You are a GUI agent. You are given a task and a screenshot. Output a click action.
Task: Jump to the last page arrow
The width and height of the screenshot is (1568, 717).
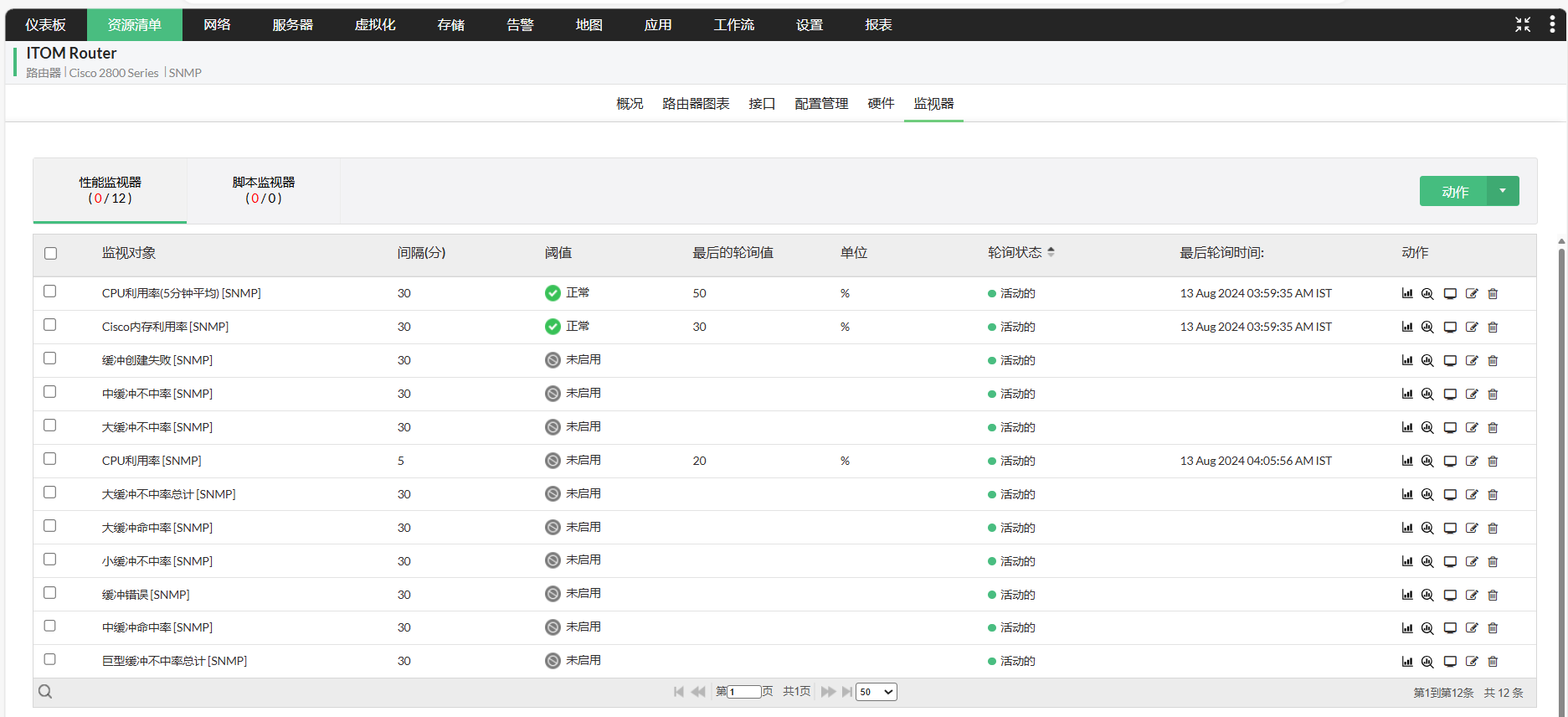(847, 692)
